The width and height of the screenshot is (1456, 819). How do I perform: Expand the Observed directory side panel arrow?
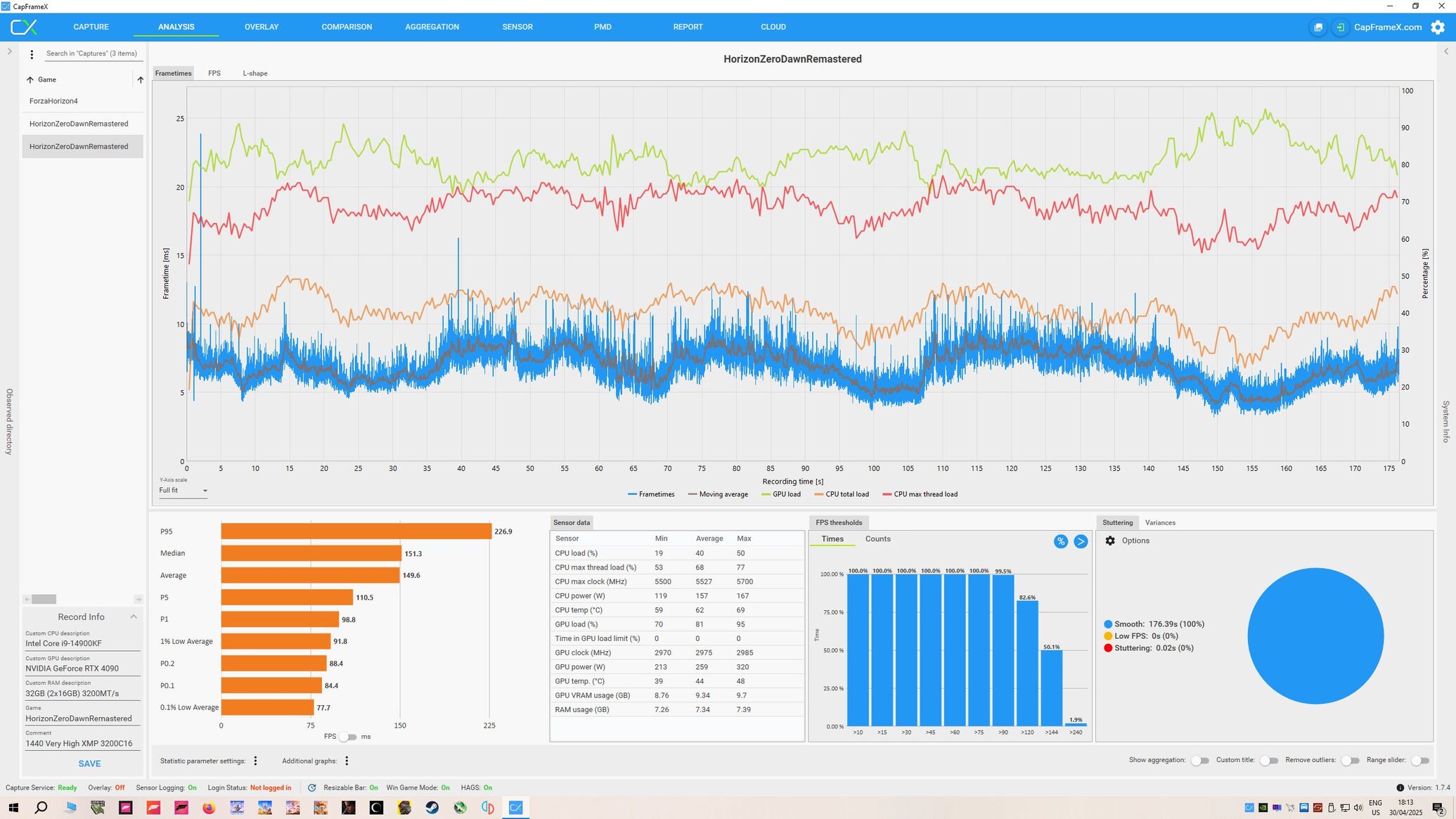pos(9,51)
